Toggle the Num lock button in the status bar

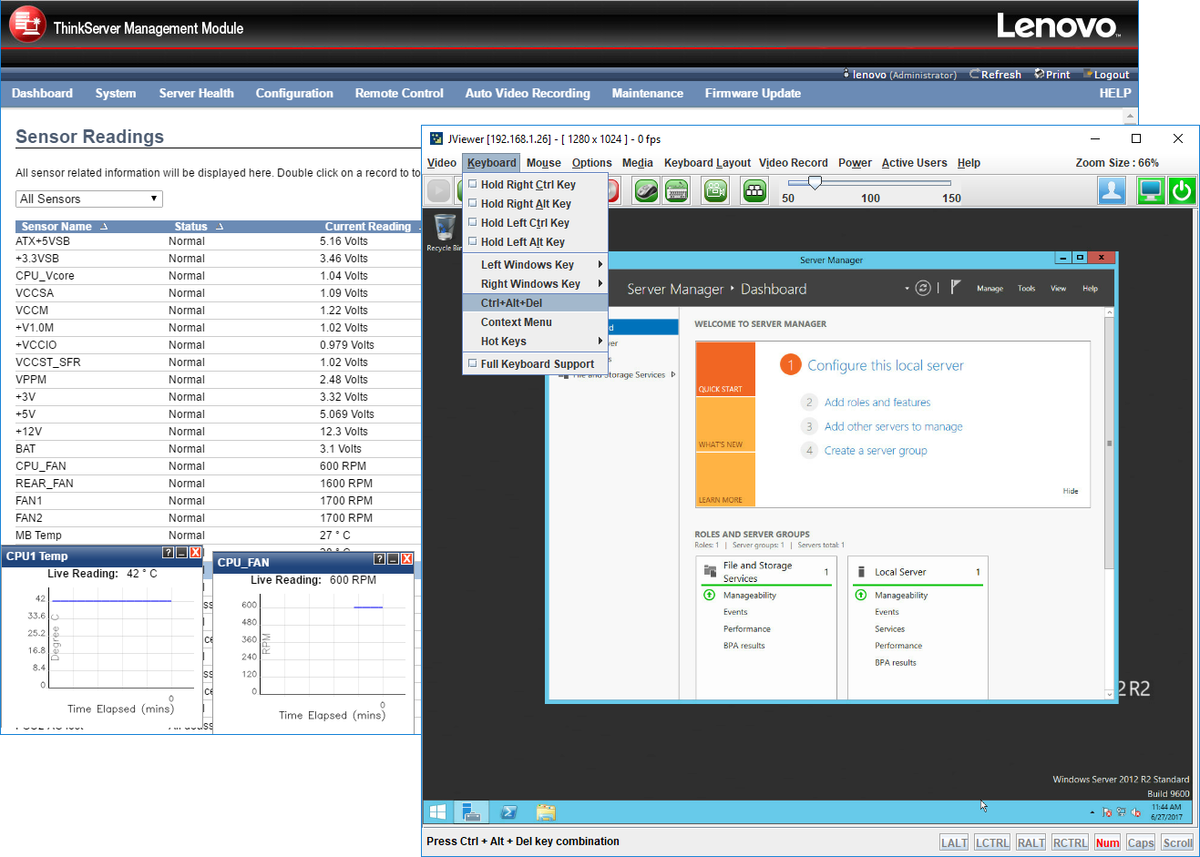[x=1106, y=841]
